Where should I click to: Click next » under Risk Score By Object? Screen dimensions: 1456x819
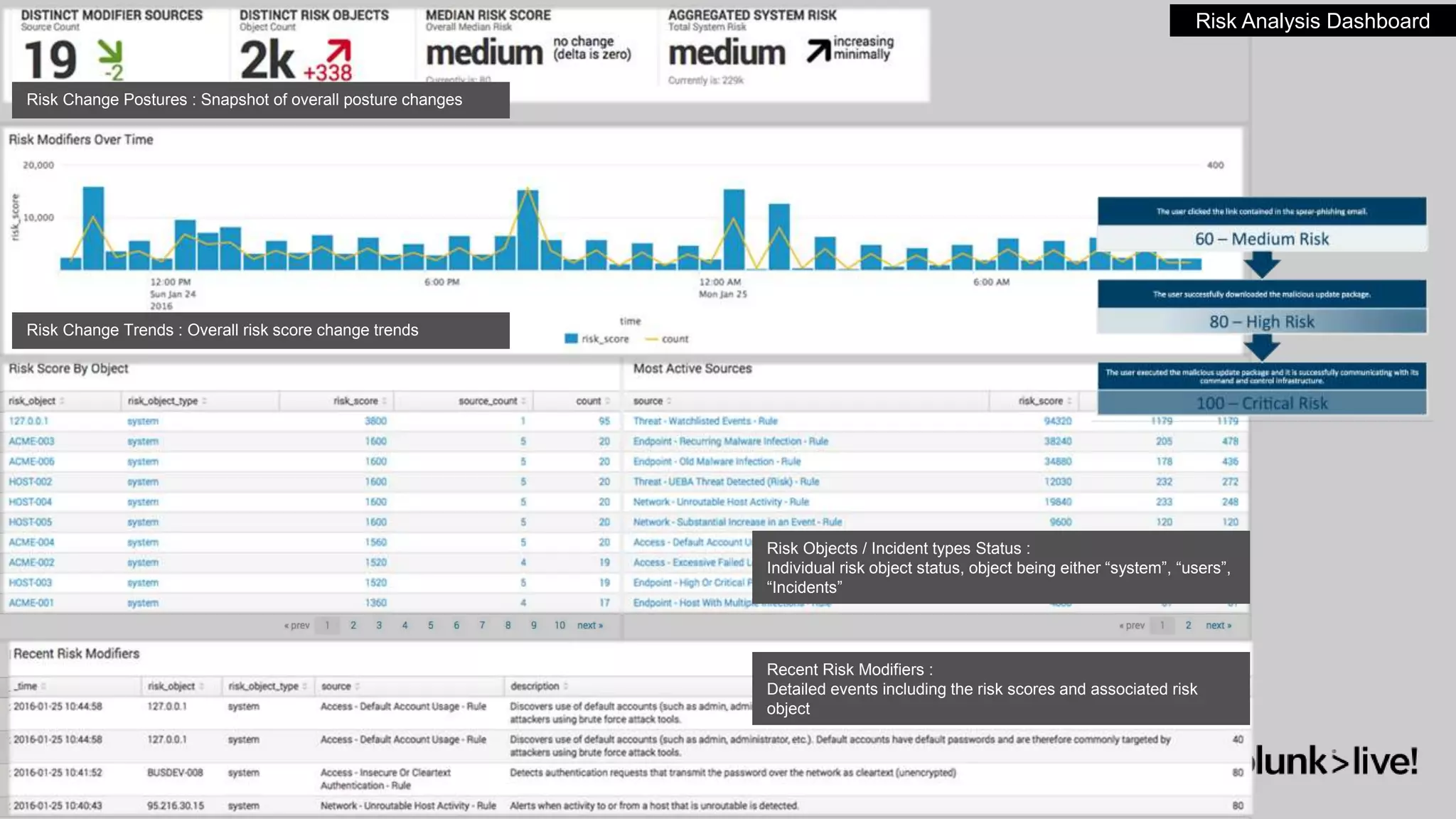pyautogui.click(x=590, y=626)
